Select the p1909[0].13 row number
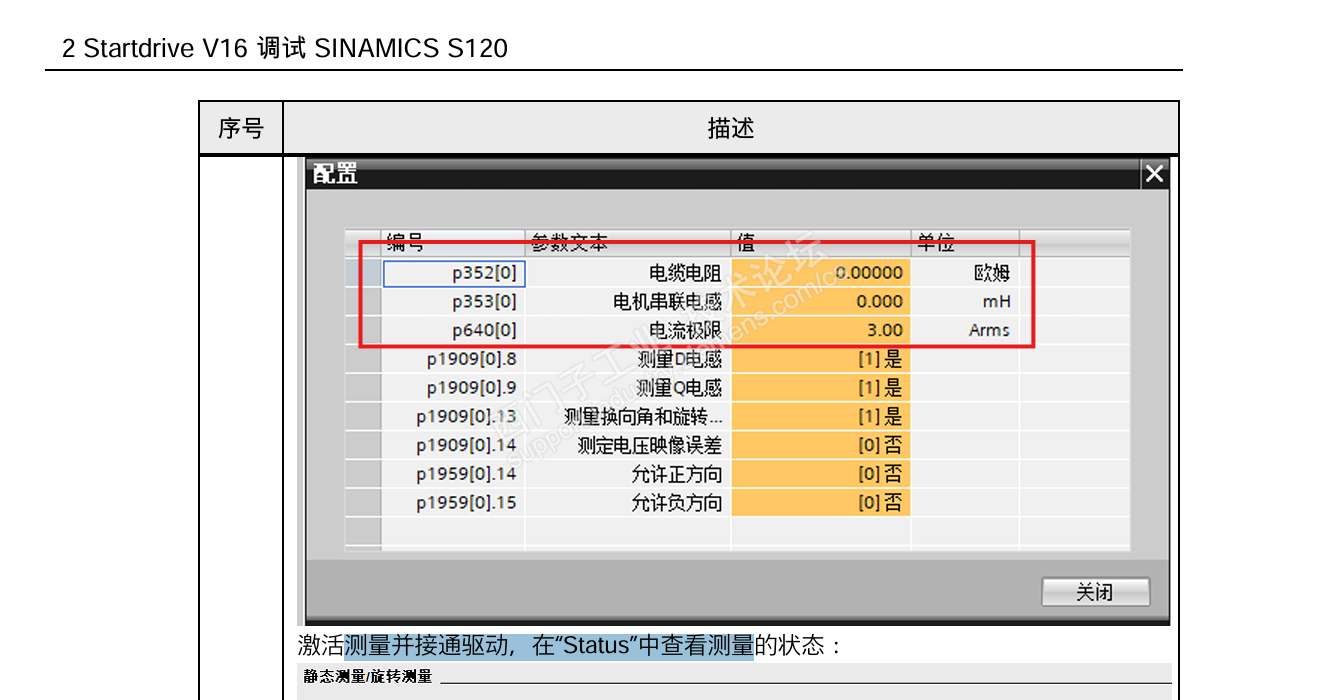 coord(454,417)
